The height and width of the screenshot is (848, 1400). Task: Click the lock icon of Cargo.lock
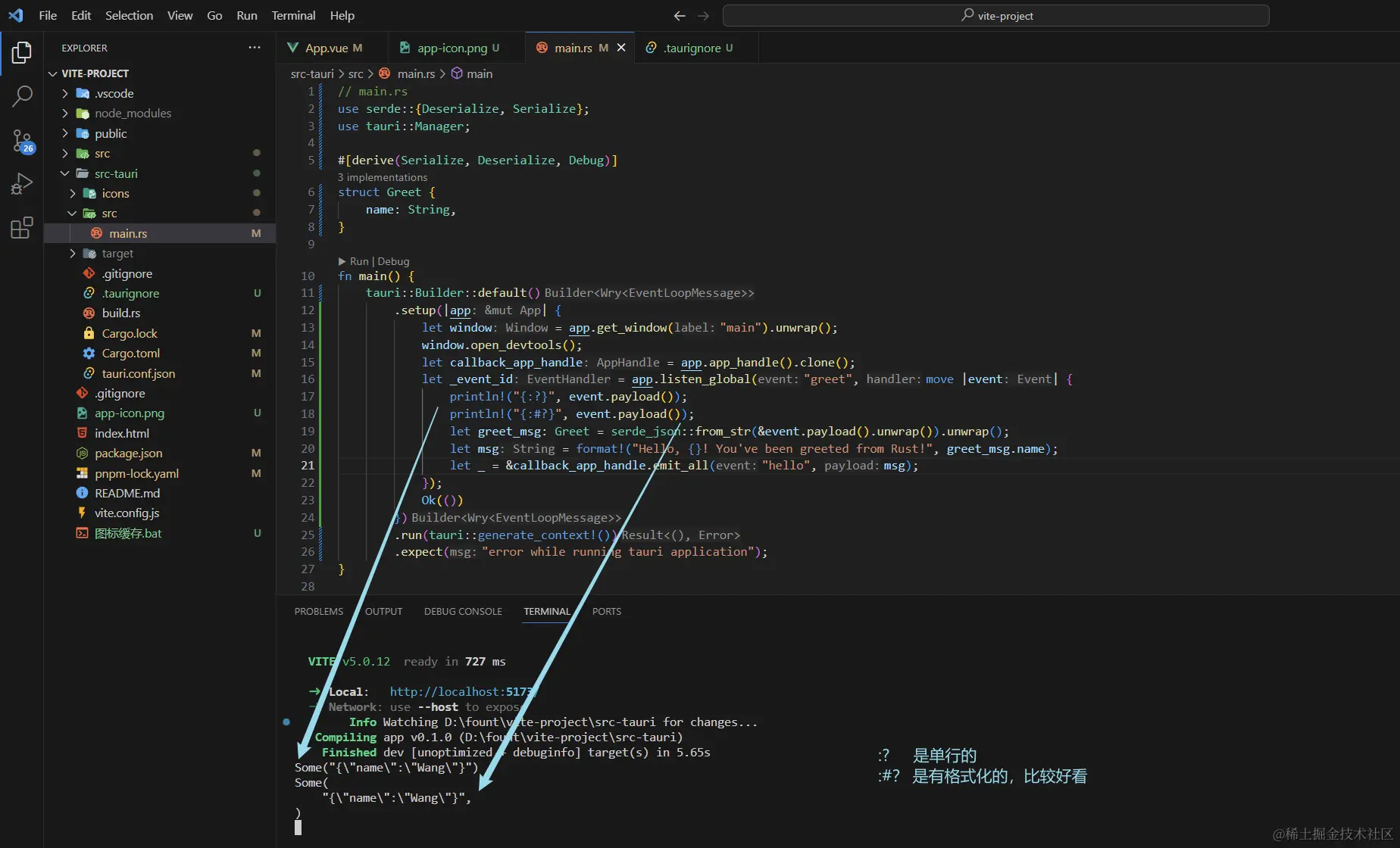(x=89, y=333)
